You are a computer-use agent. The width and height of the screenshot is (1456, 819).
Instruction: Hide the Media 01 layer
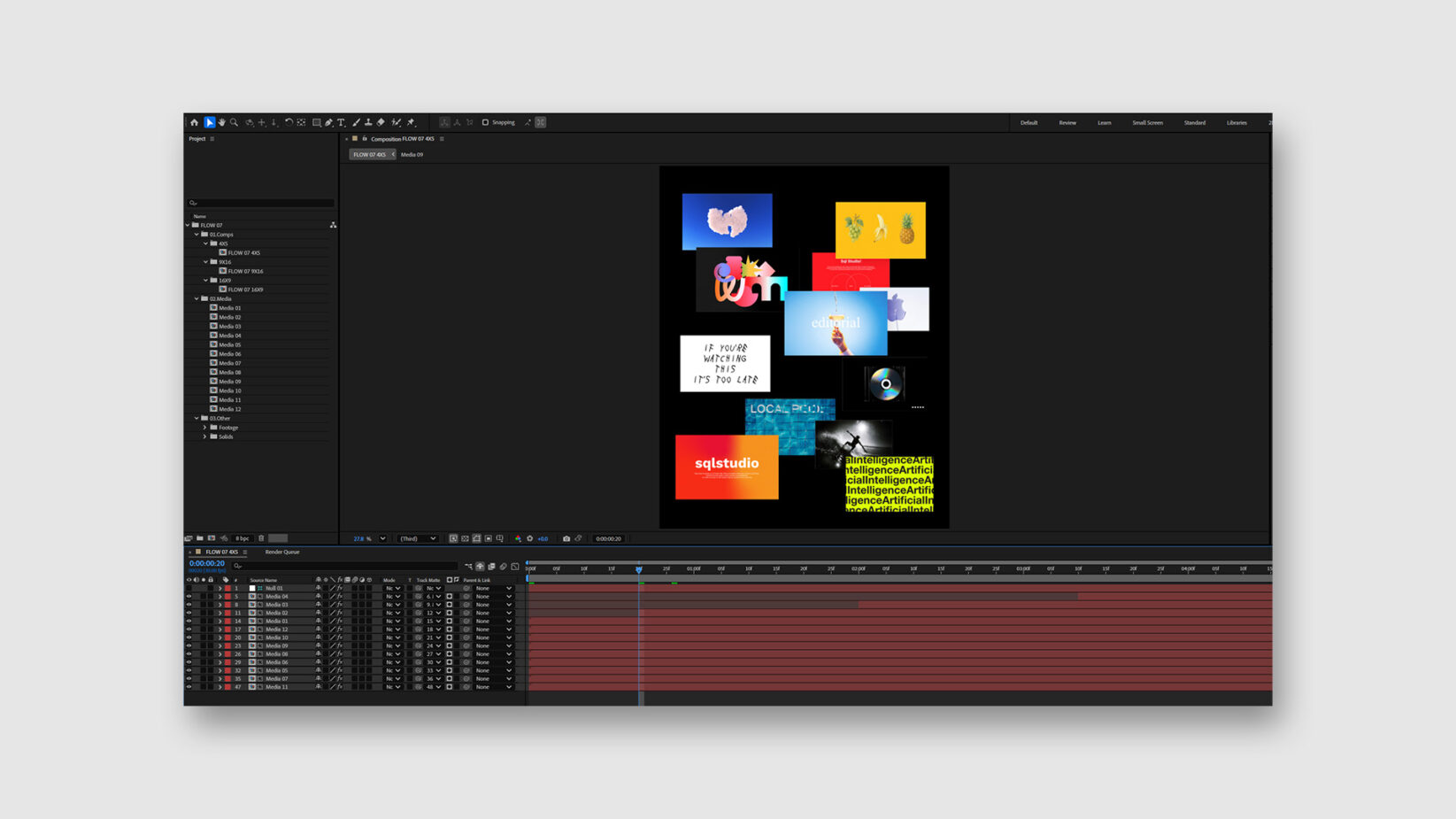[189, 622]
